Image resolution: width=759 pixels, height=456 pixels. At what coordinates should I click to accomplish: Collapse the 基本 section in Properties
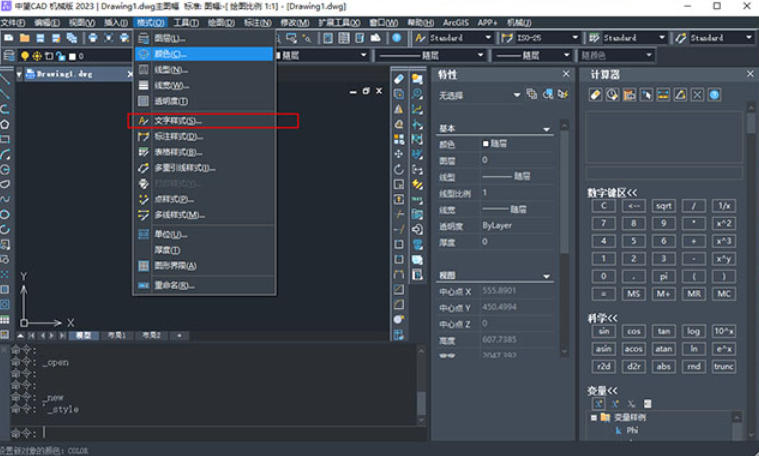click(546, 129)
